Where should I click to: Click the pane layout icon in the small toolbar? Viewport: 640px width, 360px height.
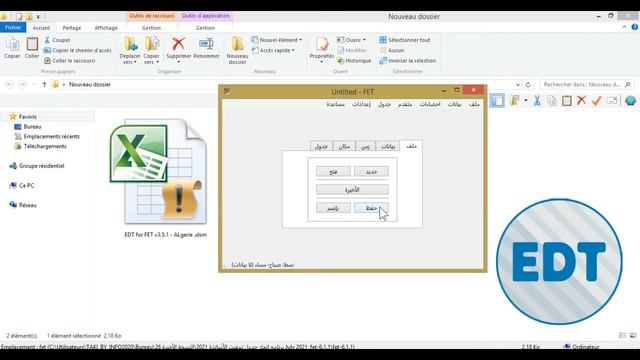pyautogui.click(x=497, y=100)
